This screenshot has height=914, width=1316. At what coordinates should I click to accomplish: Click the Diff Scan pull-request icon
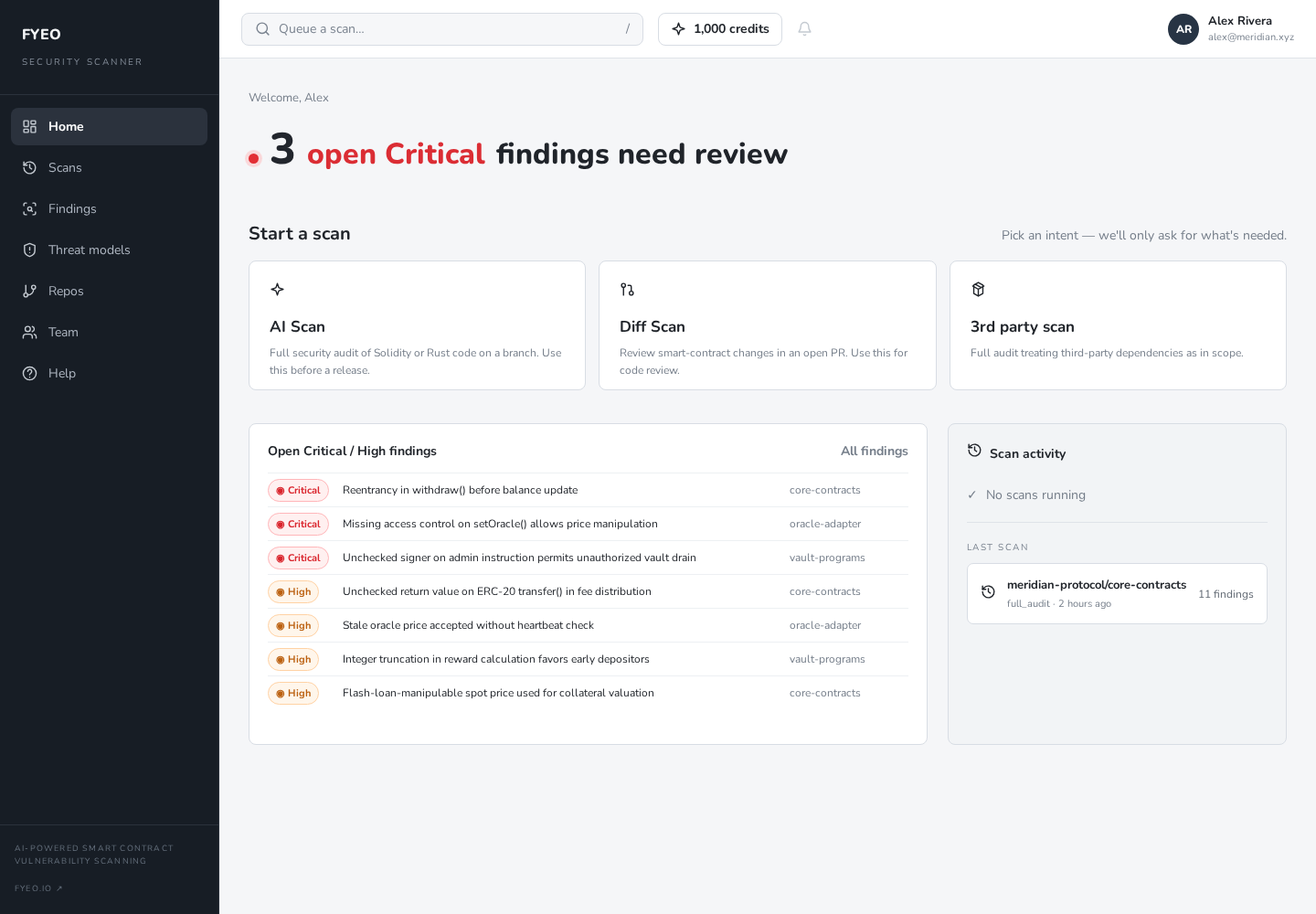tap(627, 290)
